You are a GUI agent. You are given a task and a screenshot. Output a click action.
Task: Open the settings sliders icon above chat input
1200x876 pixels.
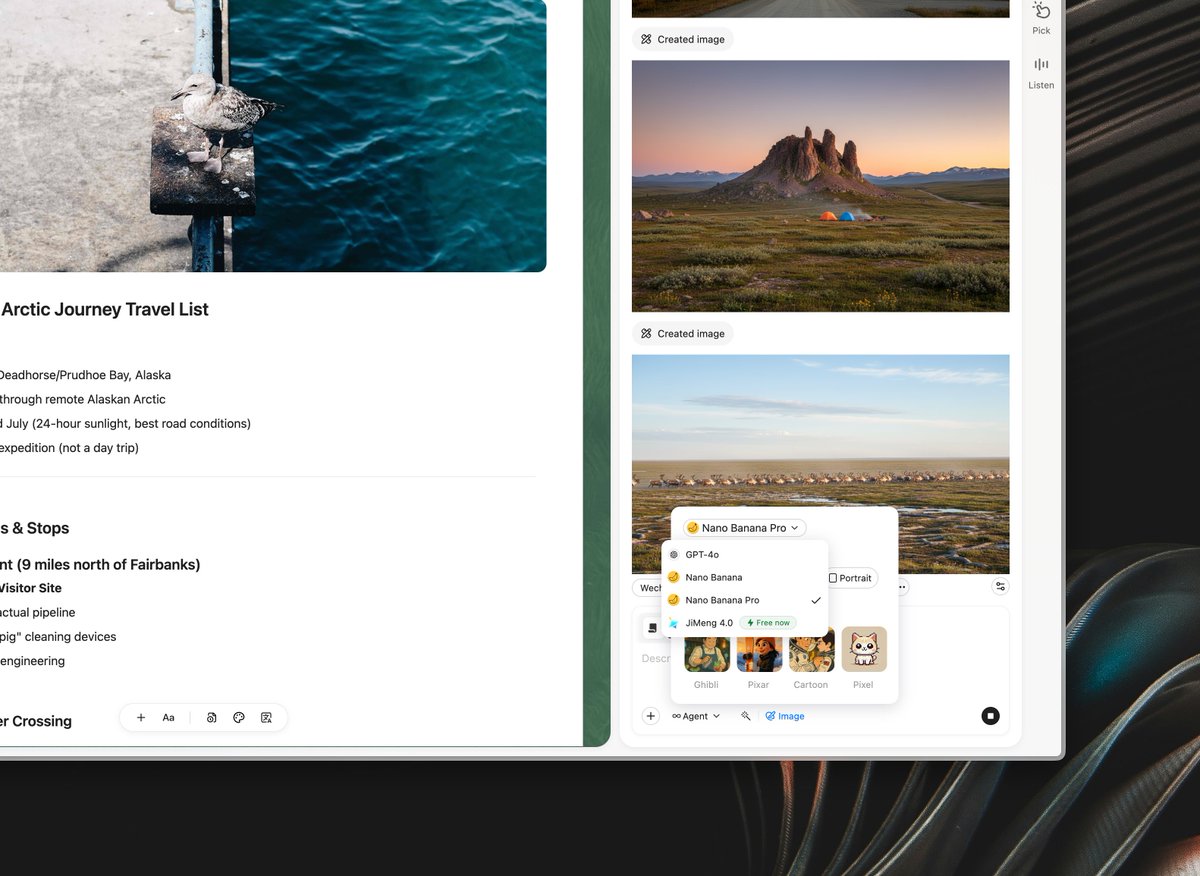pyautogui.click(x=1000, y=587)
